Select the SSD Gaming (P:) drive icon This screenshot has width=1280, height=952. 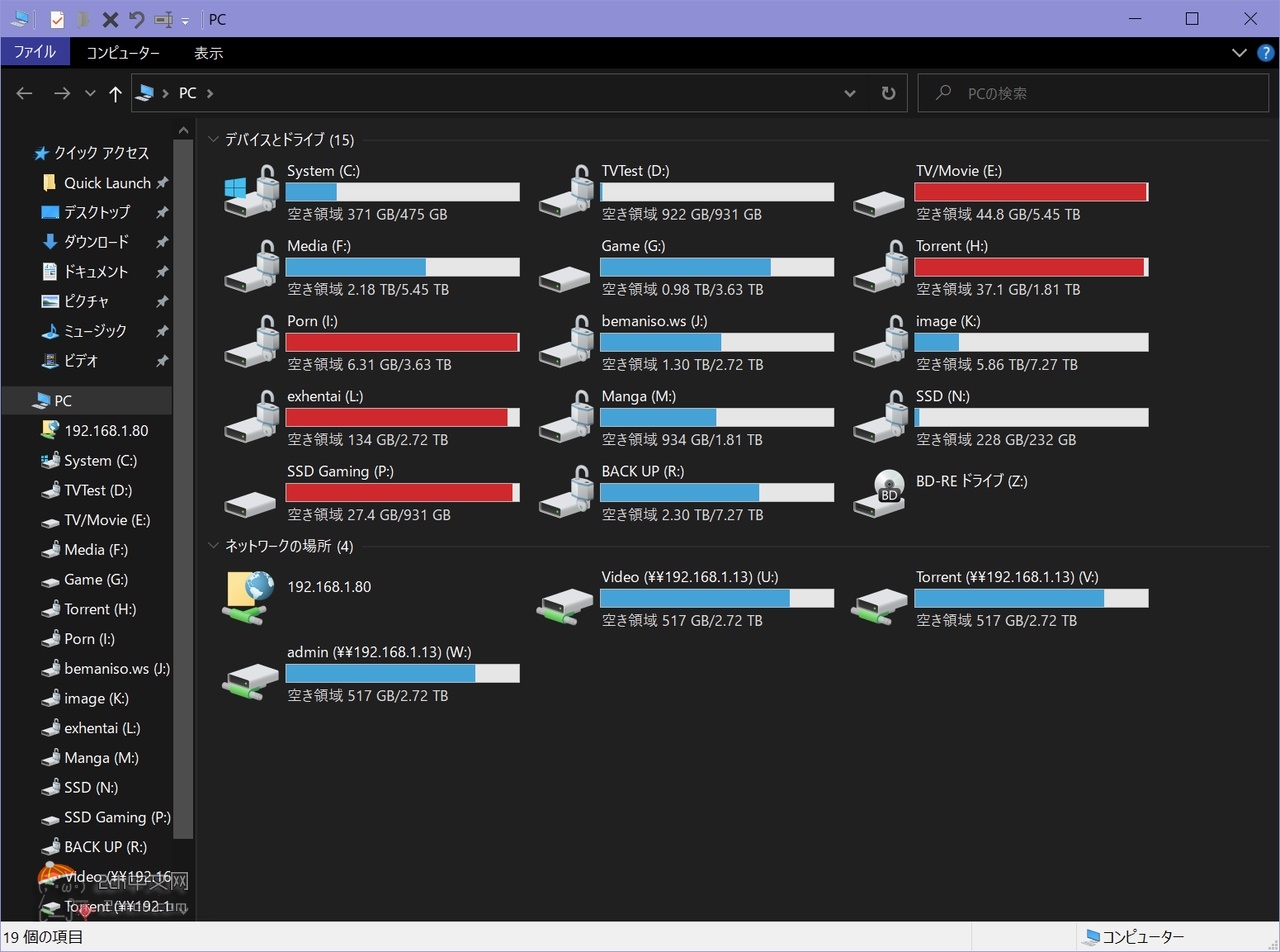(x=250, y=503)
